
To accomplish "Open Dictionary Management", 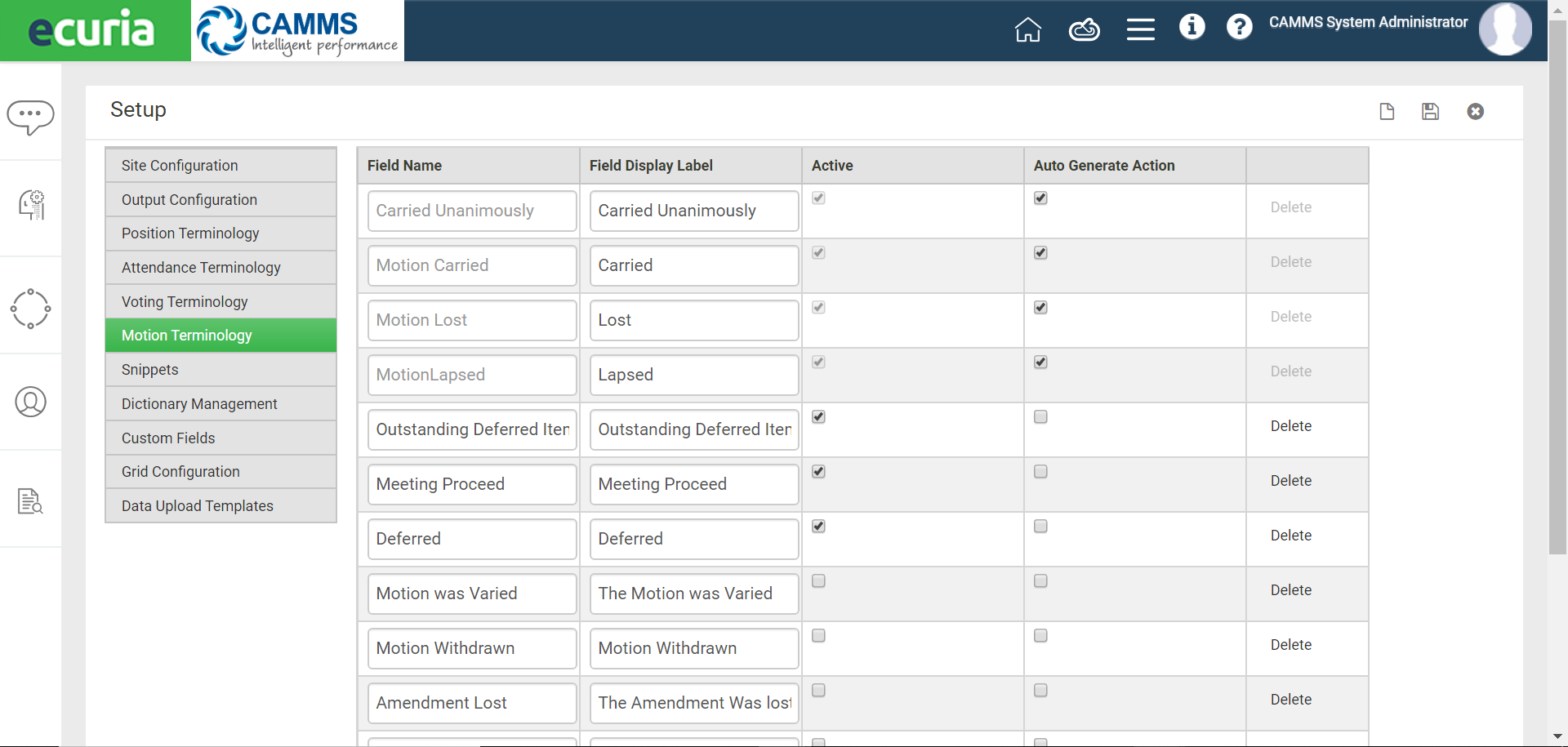I will (x=220, y=404).
